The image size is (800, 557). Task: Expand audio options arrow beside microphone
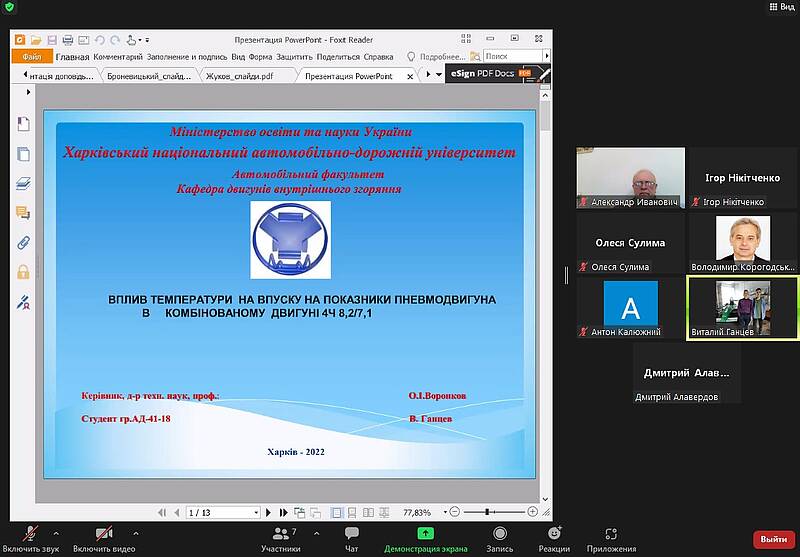click(x=56, y=532)
